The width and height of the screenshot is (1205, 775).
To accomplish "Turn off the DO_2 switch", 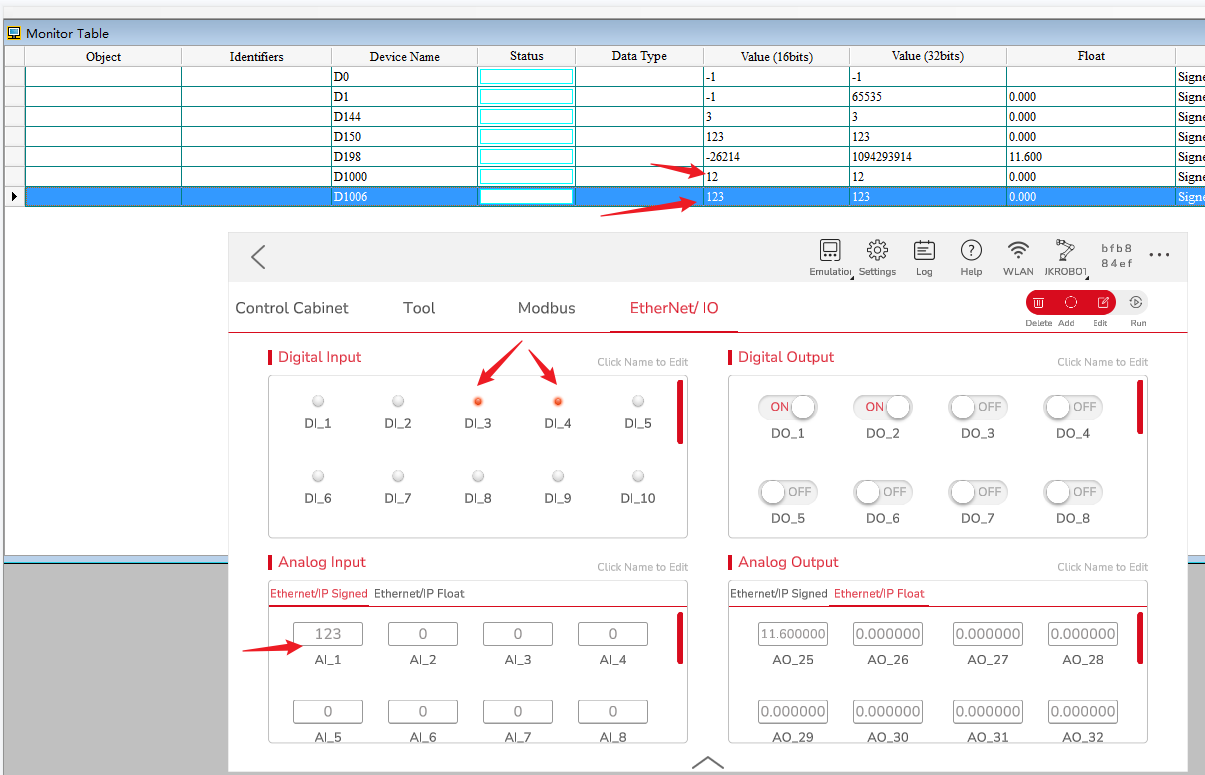I will (x=882, y=407).
